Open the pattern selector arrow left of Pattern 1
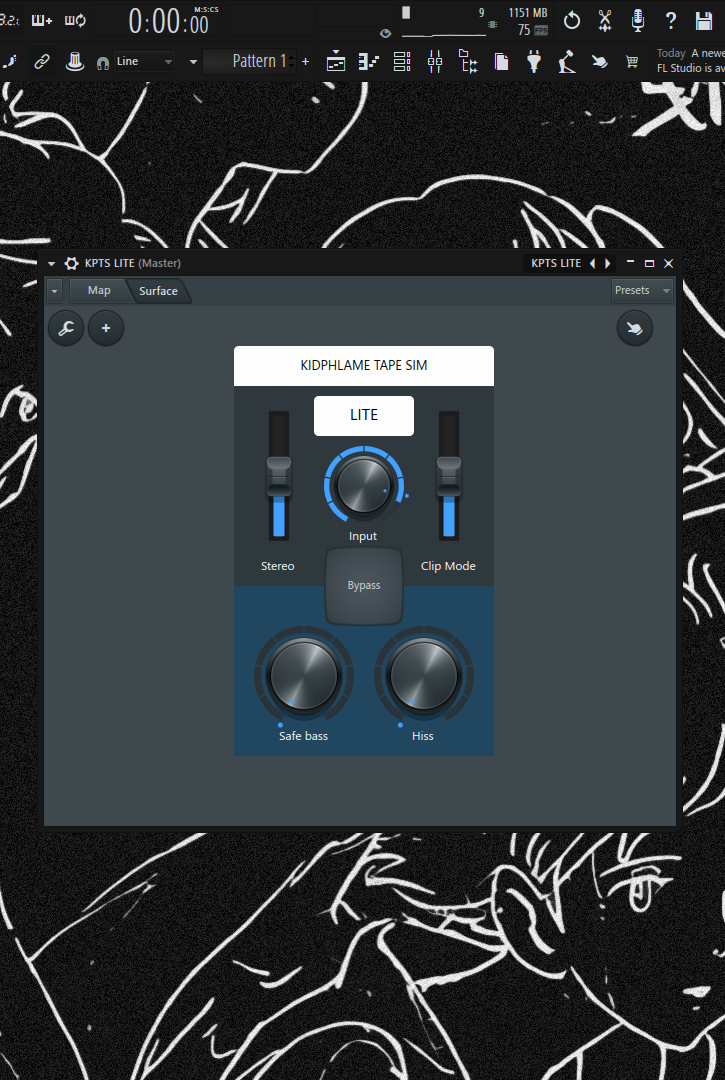This screenshot has width=725, height=1080. [x=193, y=62]
